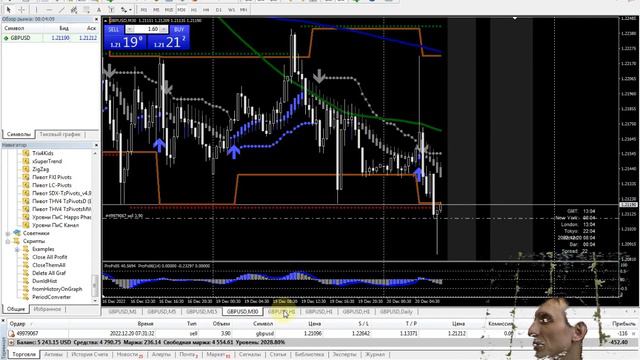640x360 pixels.
Task: Open the Избранное tab in Navigator
Action: pos(47,309)
